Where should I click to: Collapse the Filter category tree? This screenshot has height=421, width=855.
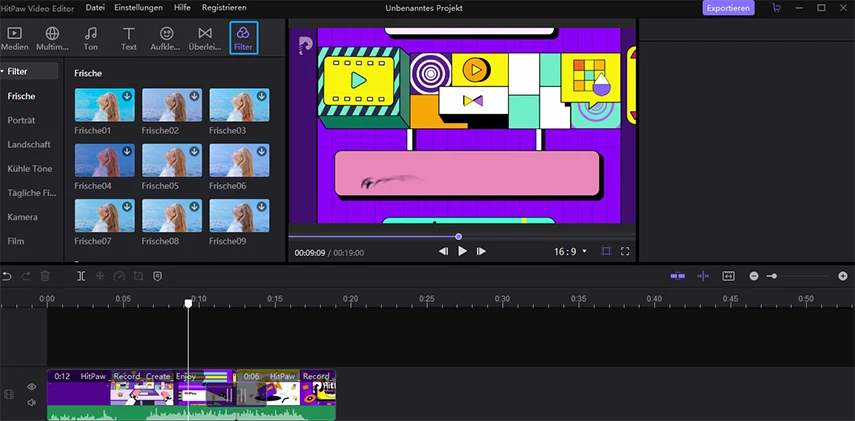click(x=3, y=71)
